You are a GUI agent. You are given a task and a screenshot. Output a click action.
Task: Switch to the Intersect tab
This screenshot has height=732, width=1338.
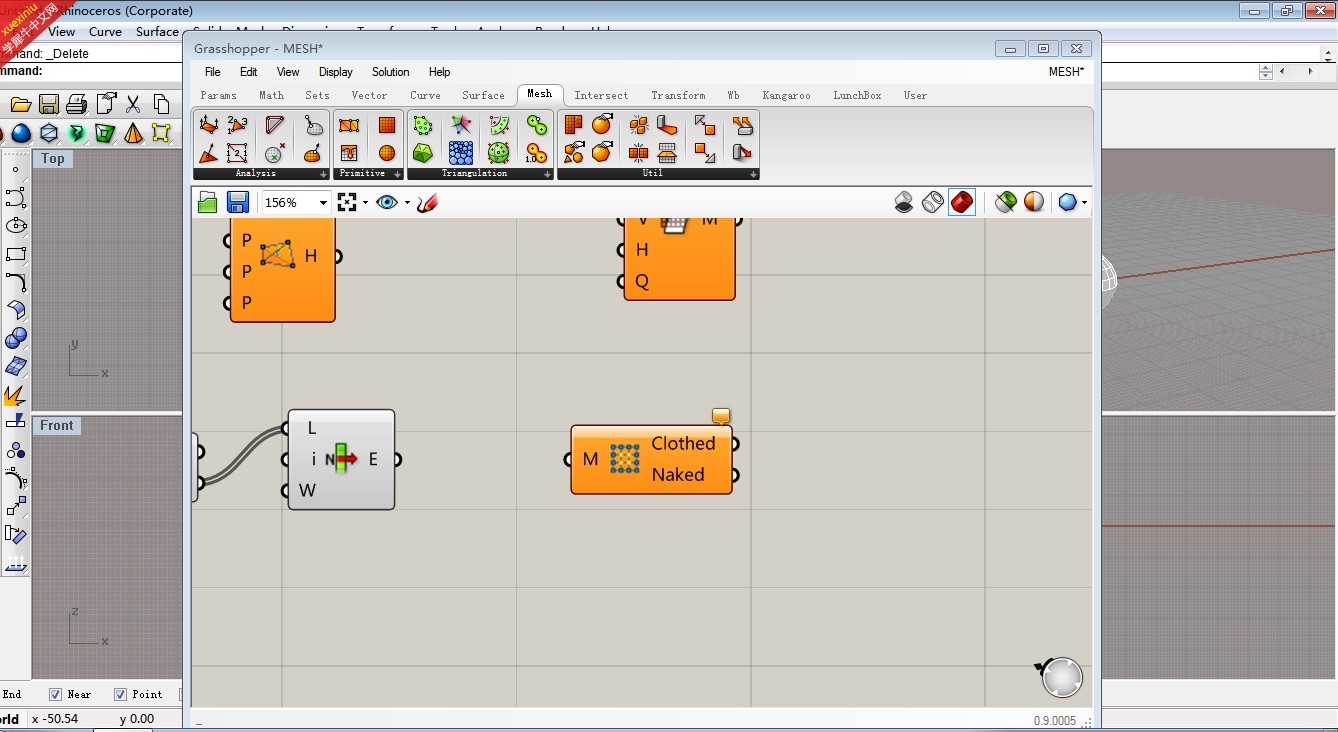point(601,95)
